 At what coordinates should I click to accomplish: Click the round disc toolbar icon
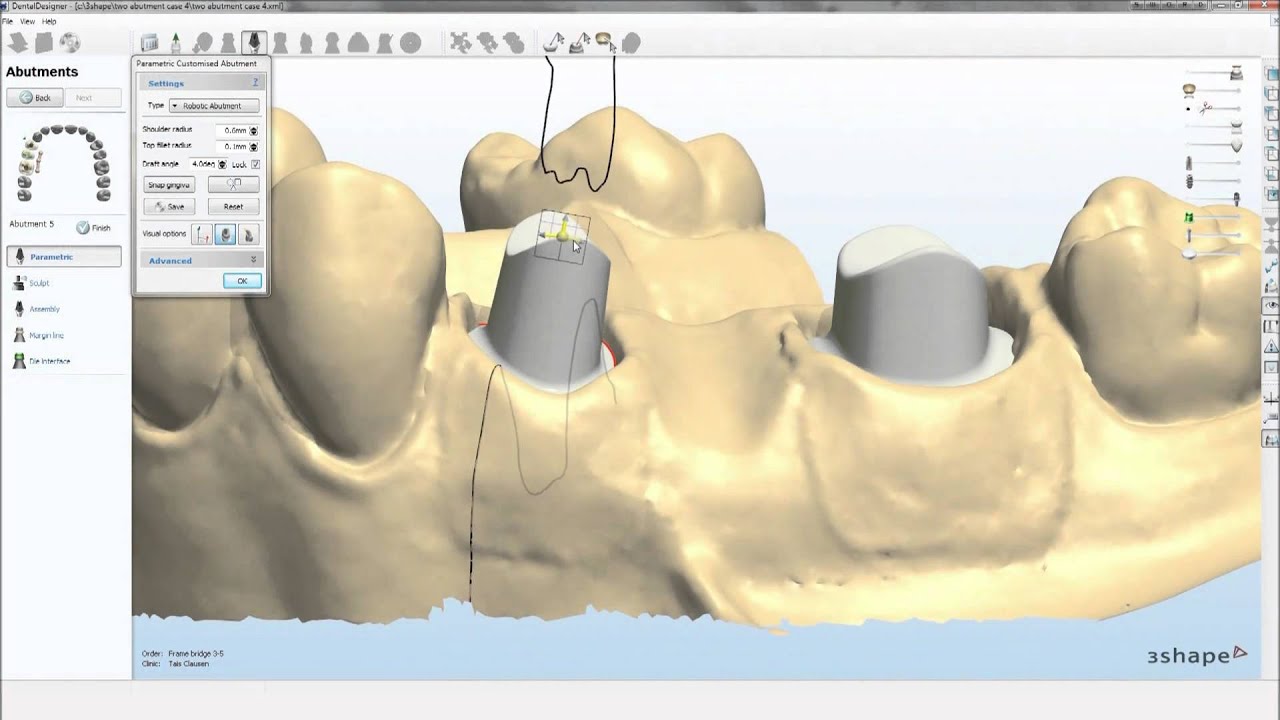click(410, 43)
